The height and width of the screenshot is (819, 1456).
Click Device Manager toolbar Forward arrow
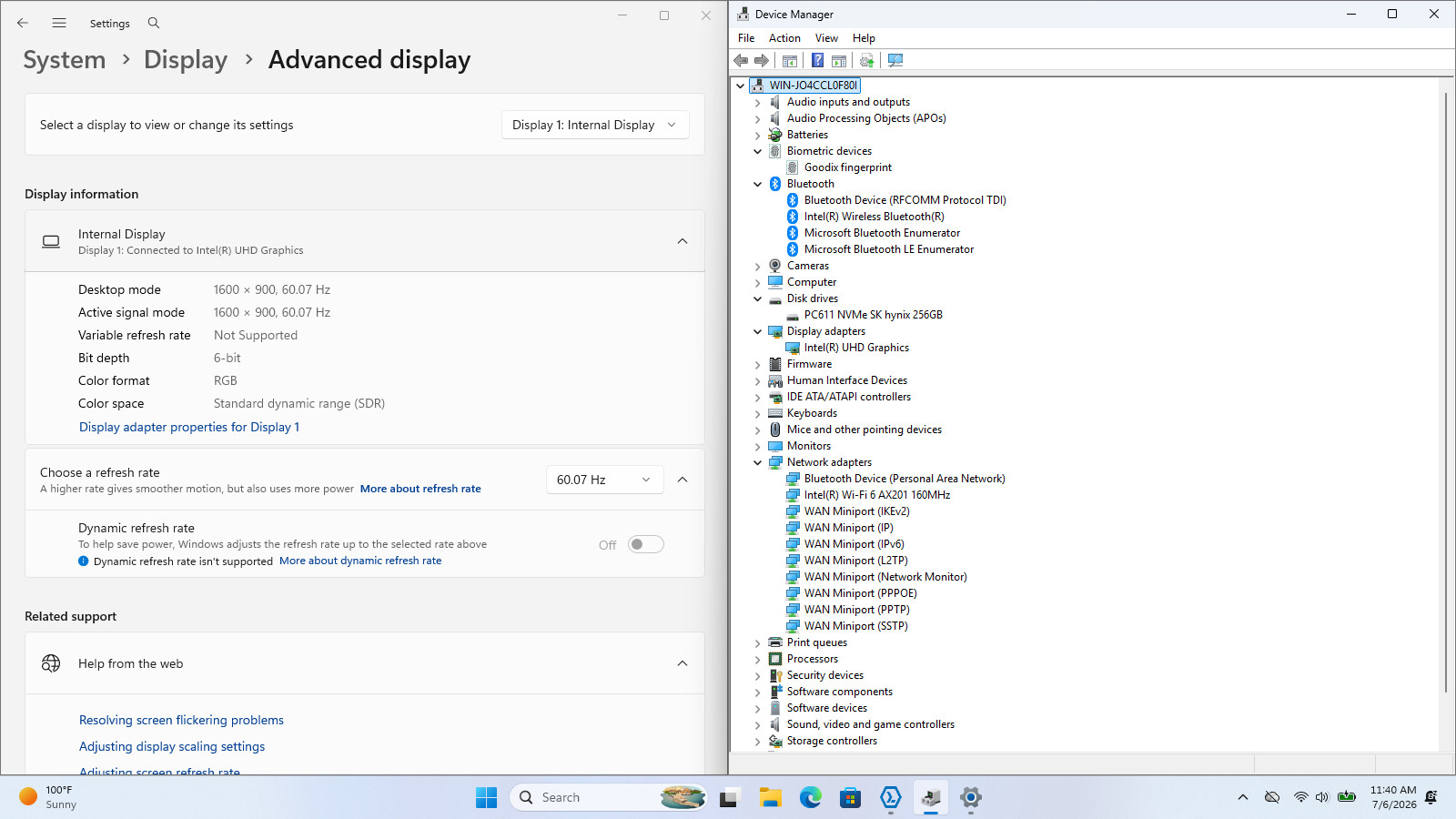(762, 60)
